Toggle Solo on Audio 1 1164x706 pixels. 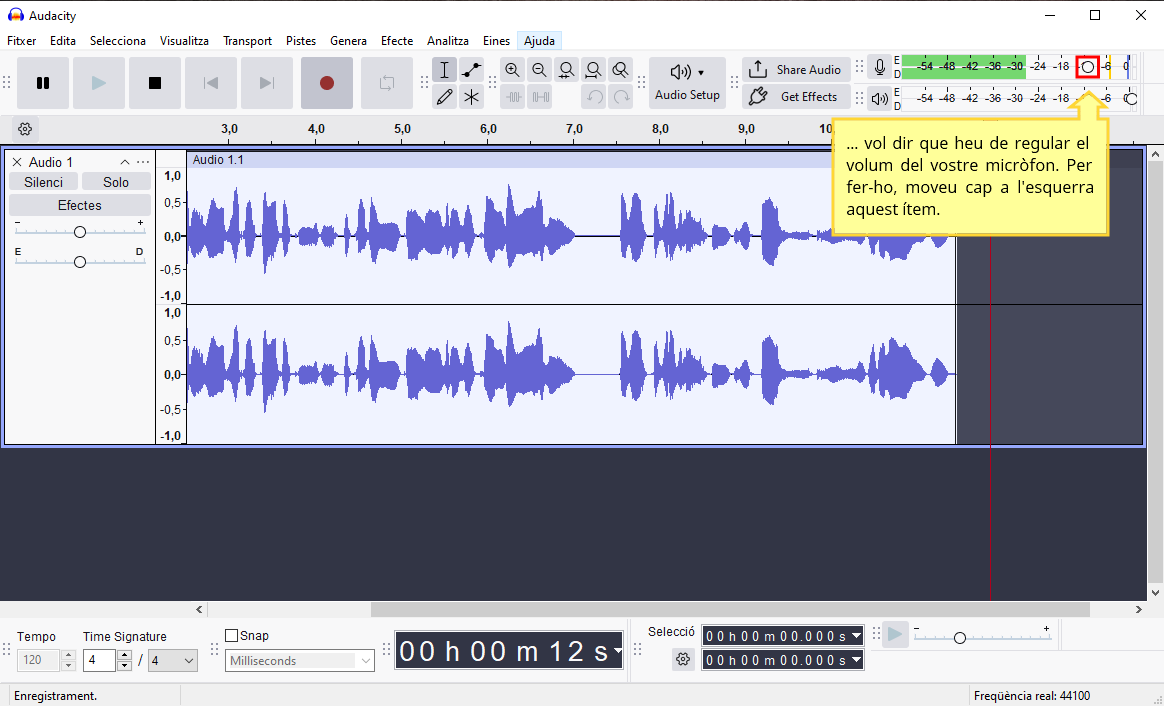tap(116, 182)
